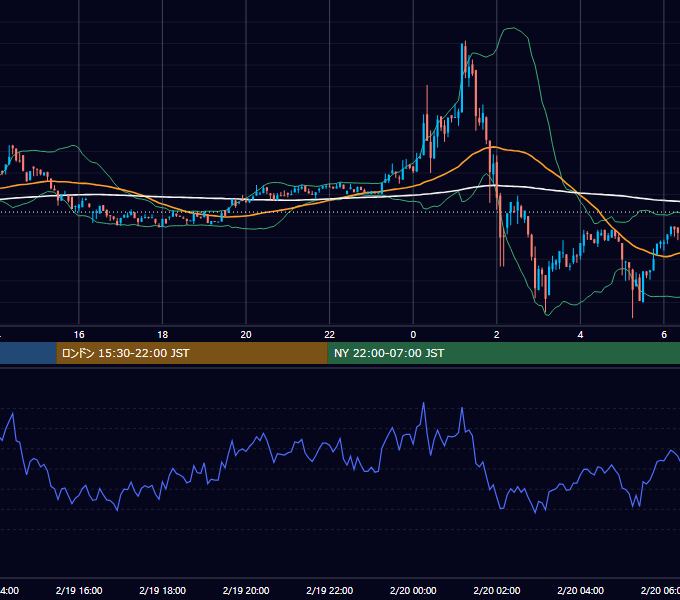Click the 2/20 02:00 date label
The width and height of the screenshot is (680, 600).
click(x=497, y=590)
